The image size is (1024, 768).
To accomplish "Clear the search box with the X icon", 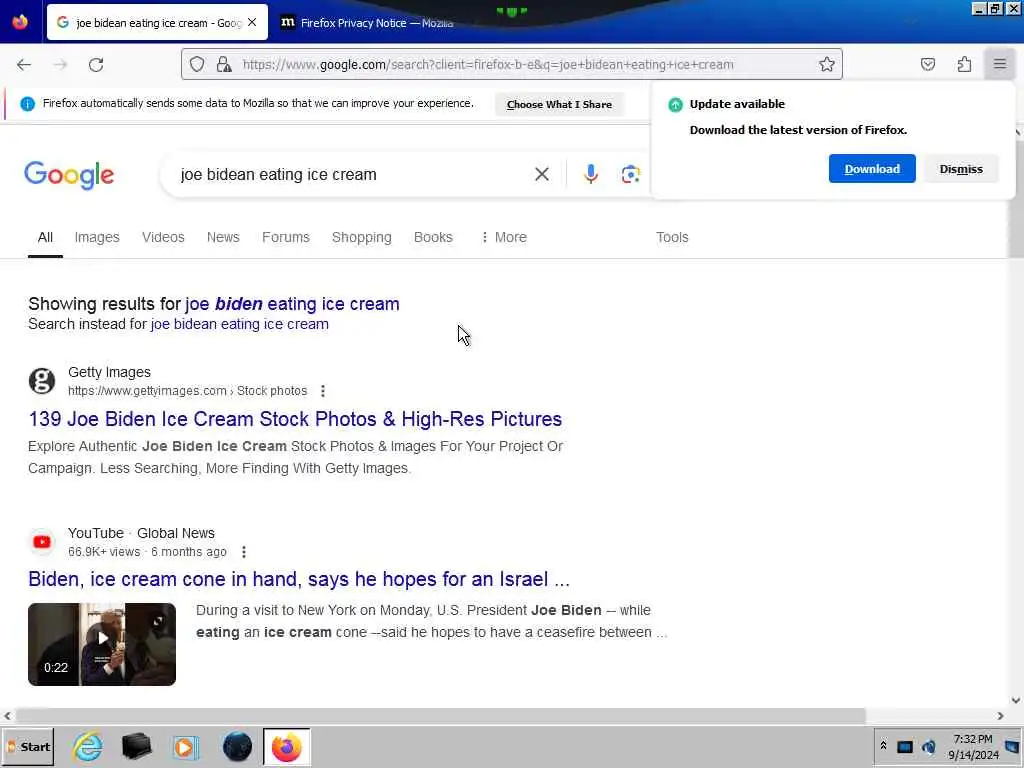I will (541, 174).
